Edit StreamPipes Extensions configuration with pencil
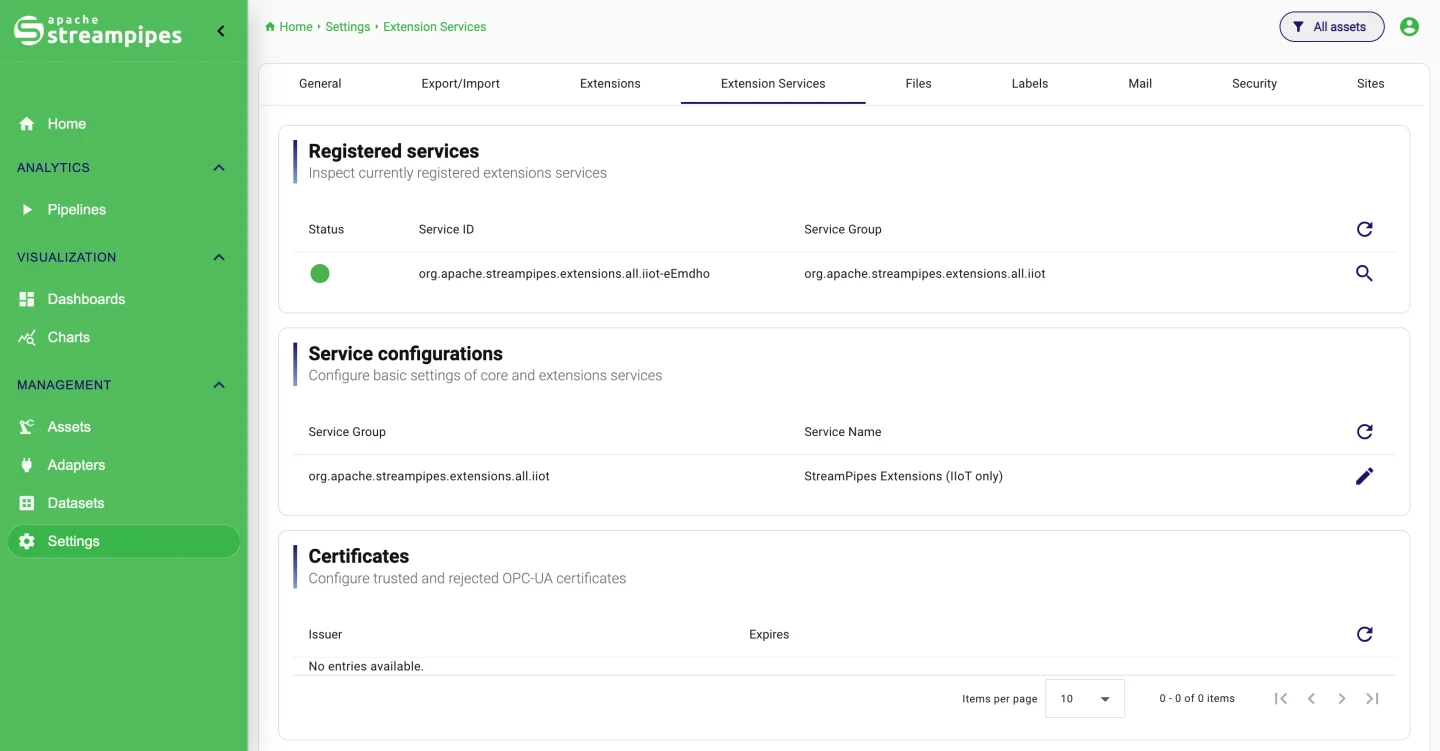The height and width of the screenshot is (751, 1440). click(x=1364, y=476)
